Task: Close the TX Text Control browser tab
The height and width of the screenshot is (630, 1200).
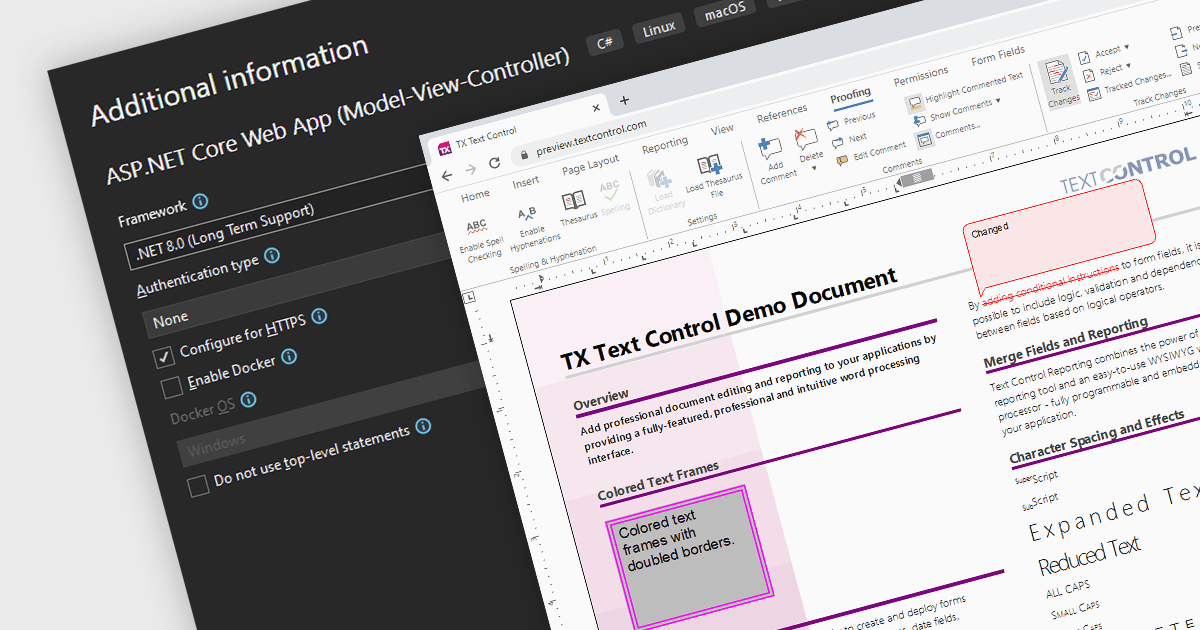Action: [596, 108]
